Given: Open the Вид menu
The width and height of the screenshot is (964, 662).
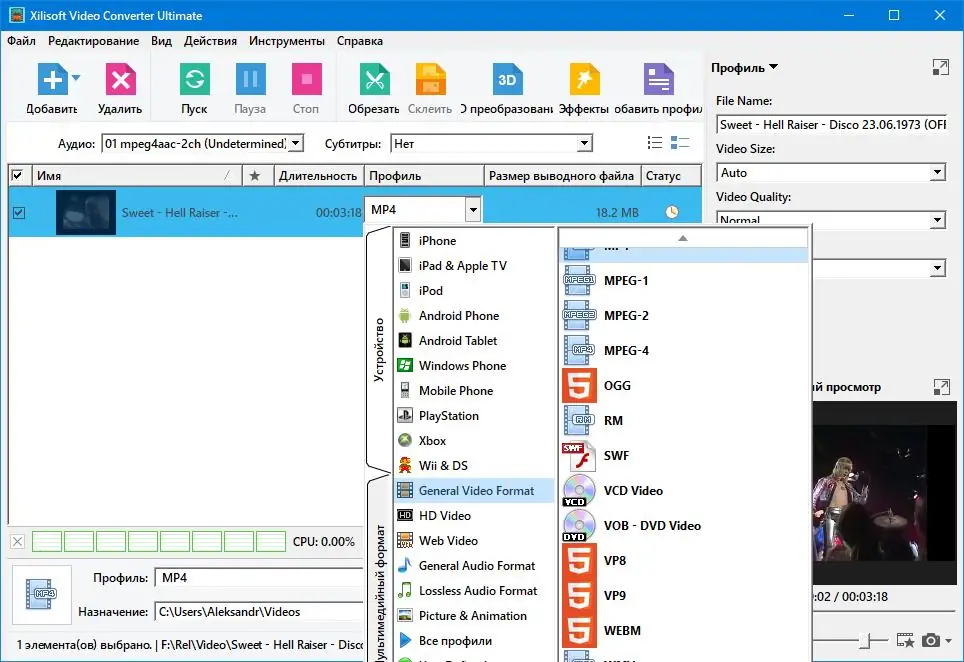Looking at the screenshot, I should pos(161,41).
